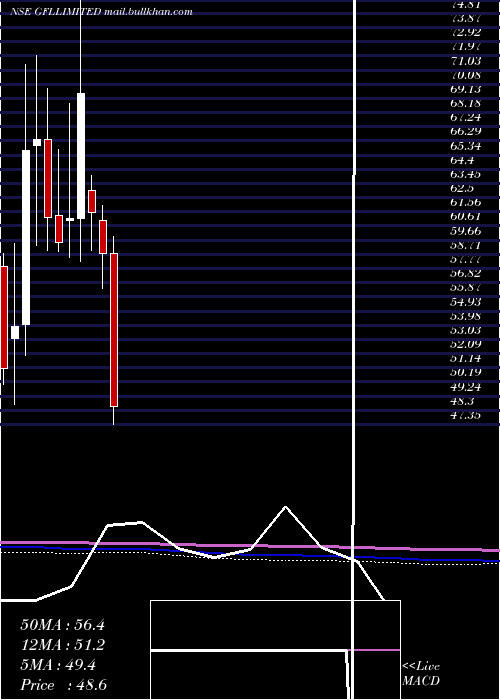This screenshot has width=500, height=700.
Task: Click the 12MA : 51.2 reading
Action: point(62,645)
